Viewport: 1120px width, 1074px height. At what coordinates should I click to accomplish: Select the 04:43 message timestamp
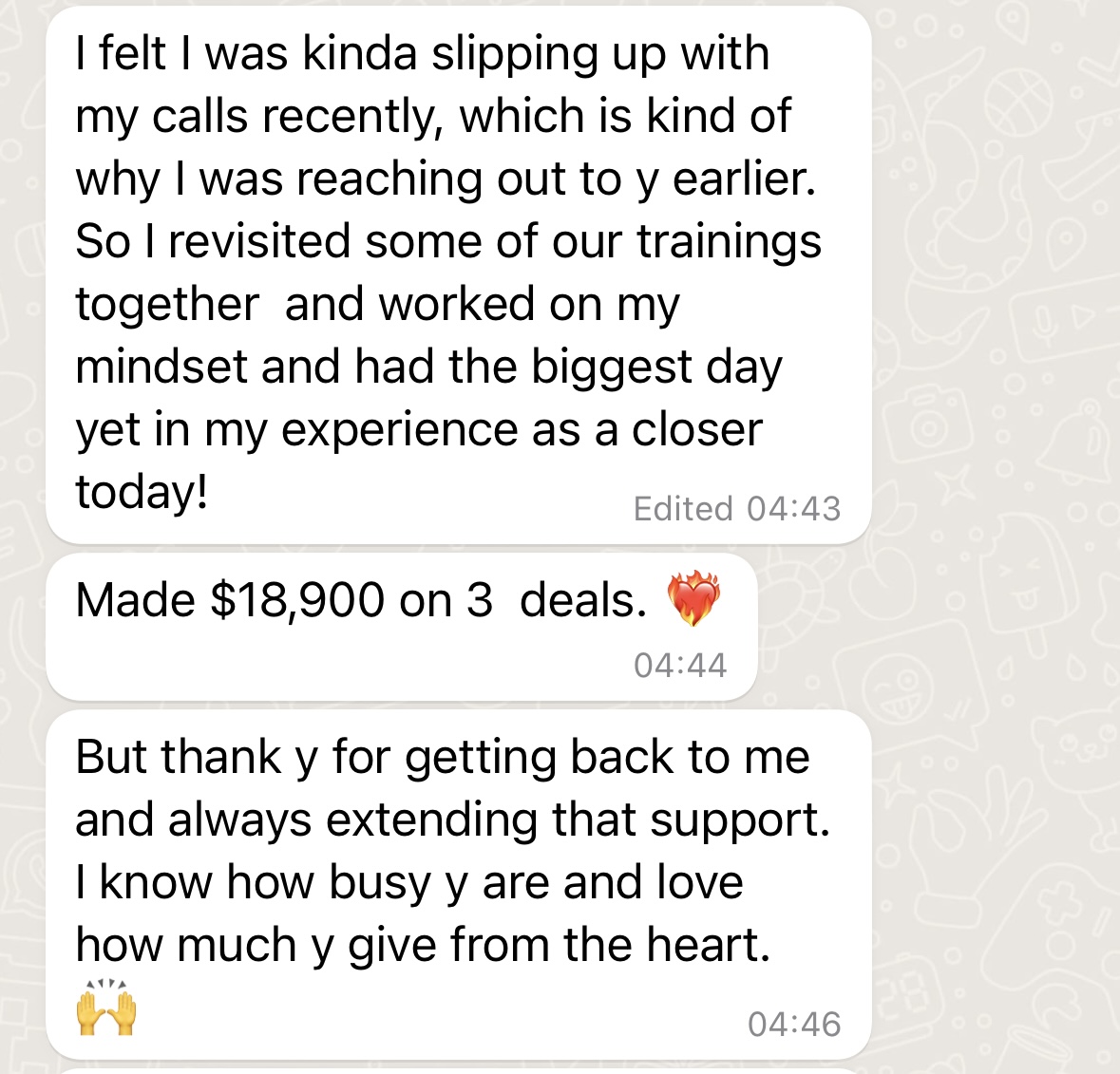click(793, 509)
